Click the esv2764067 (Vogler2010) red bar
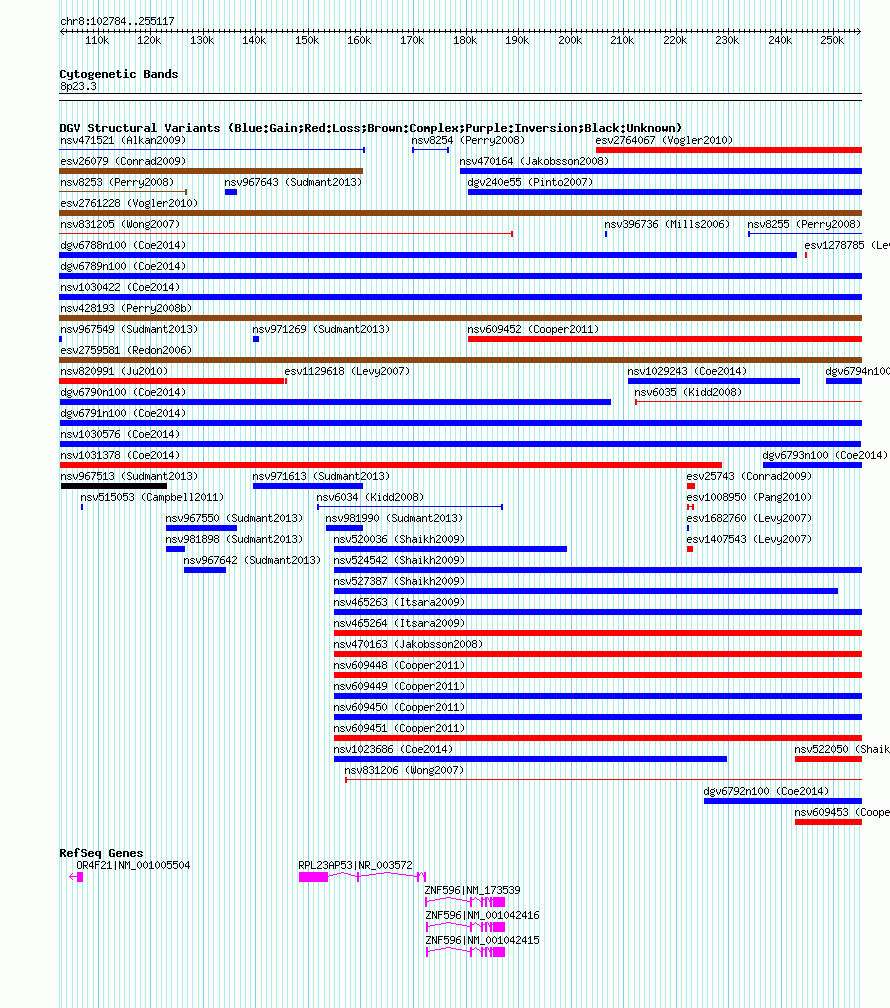The image size is (890, 1008). point(729,150)
